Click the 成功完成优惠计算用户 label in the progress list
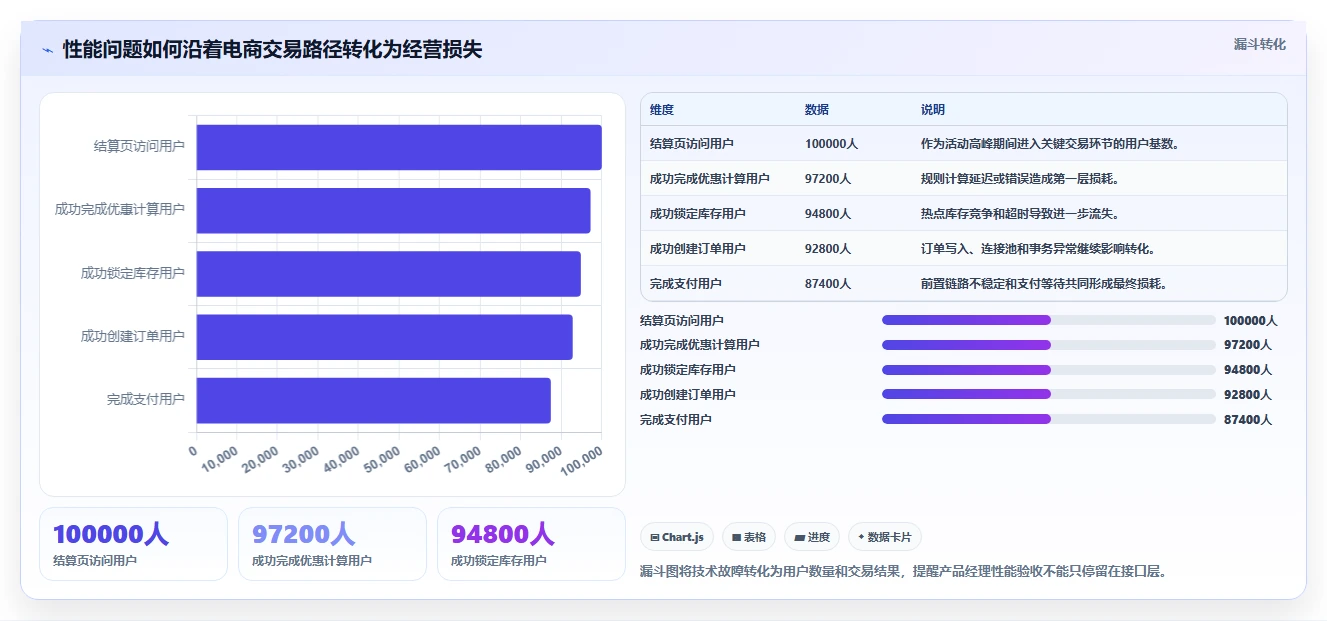Viewport: 1327px width, 621px height. 700,345
